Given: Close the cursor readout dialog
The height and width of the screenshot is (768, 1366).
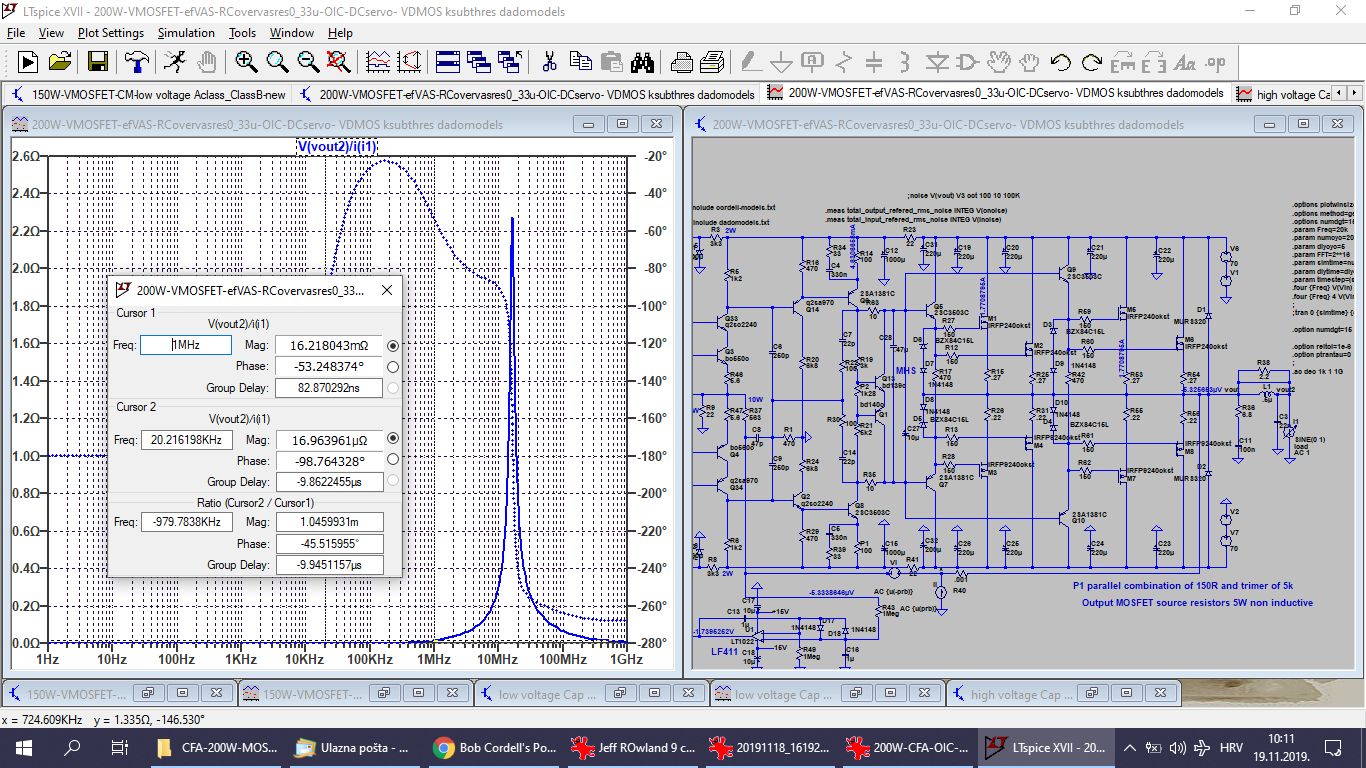Looking at the screenshot, I should coord(387,290).
